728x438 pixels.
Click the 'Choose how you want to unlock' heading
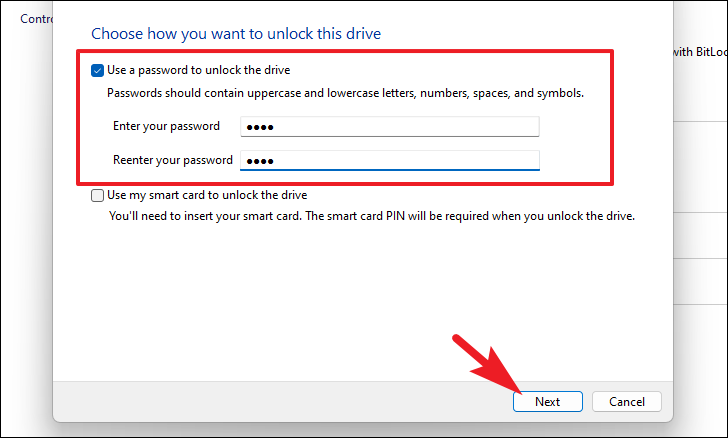pyautogui.click(x=236, y=34)
